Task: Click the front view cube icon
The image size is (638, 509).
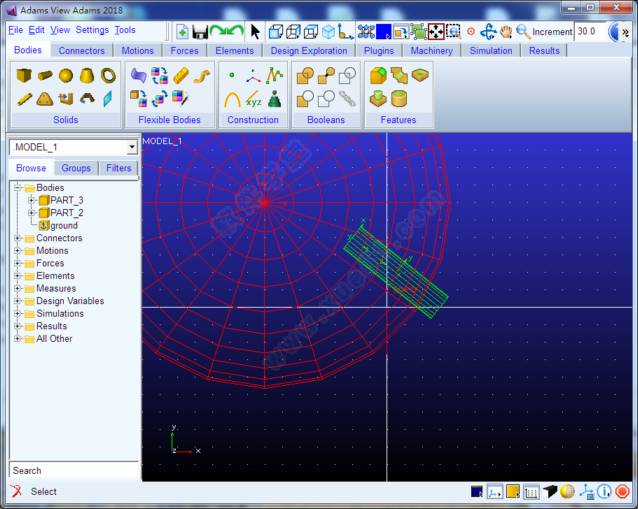Action: pos(276,32)
